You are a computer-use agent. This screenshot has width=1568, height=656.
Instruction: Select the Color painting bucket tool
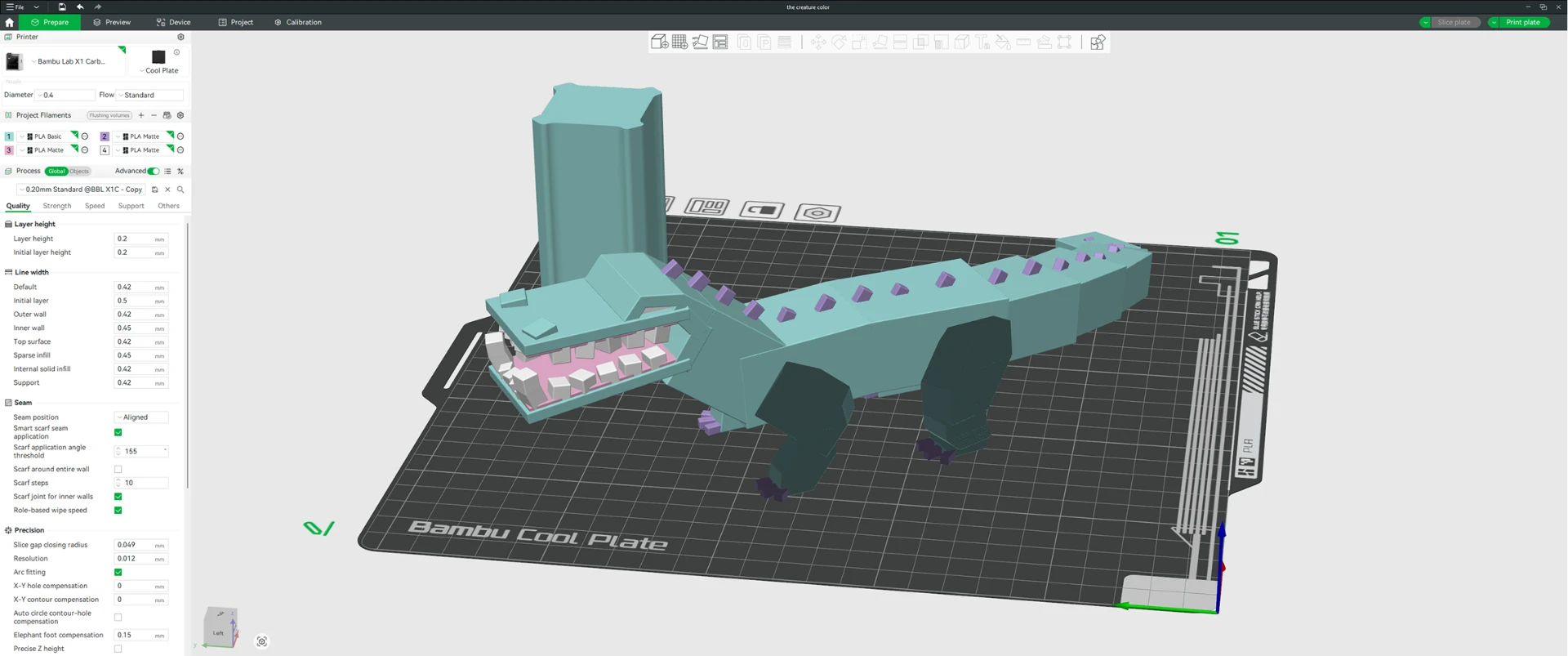coord(1003,42)
